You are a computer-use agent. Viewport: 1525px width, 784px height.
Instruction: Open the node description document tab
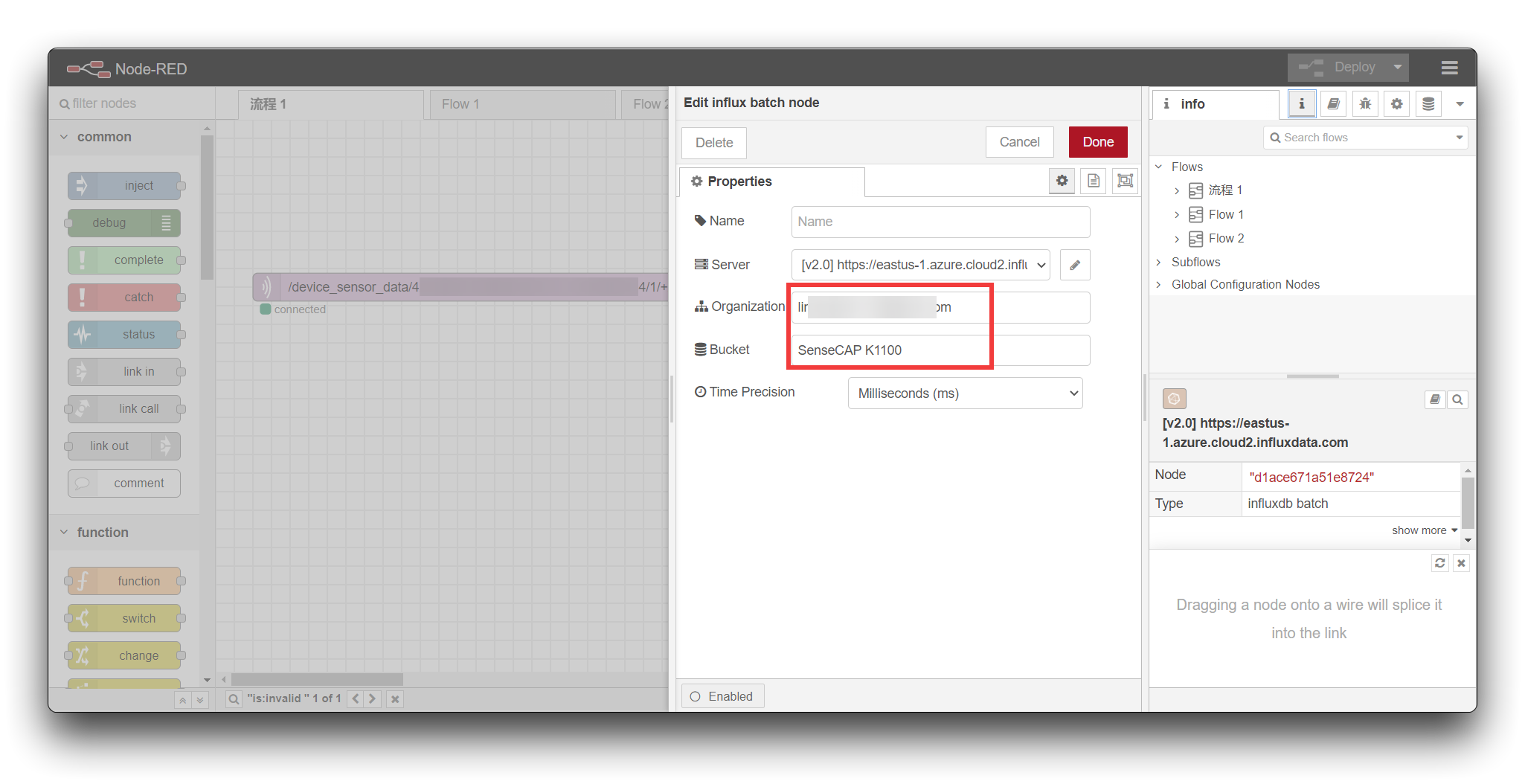(1094, 181)
